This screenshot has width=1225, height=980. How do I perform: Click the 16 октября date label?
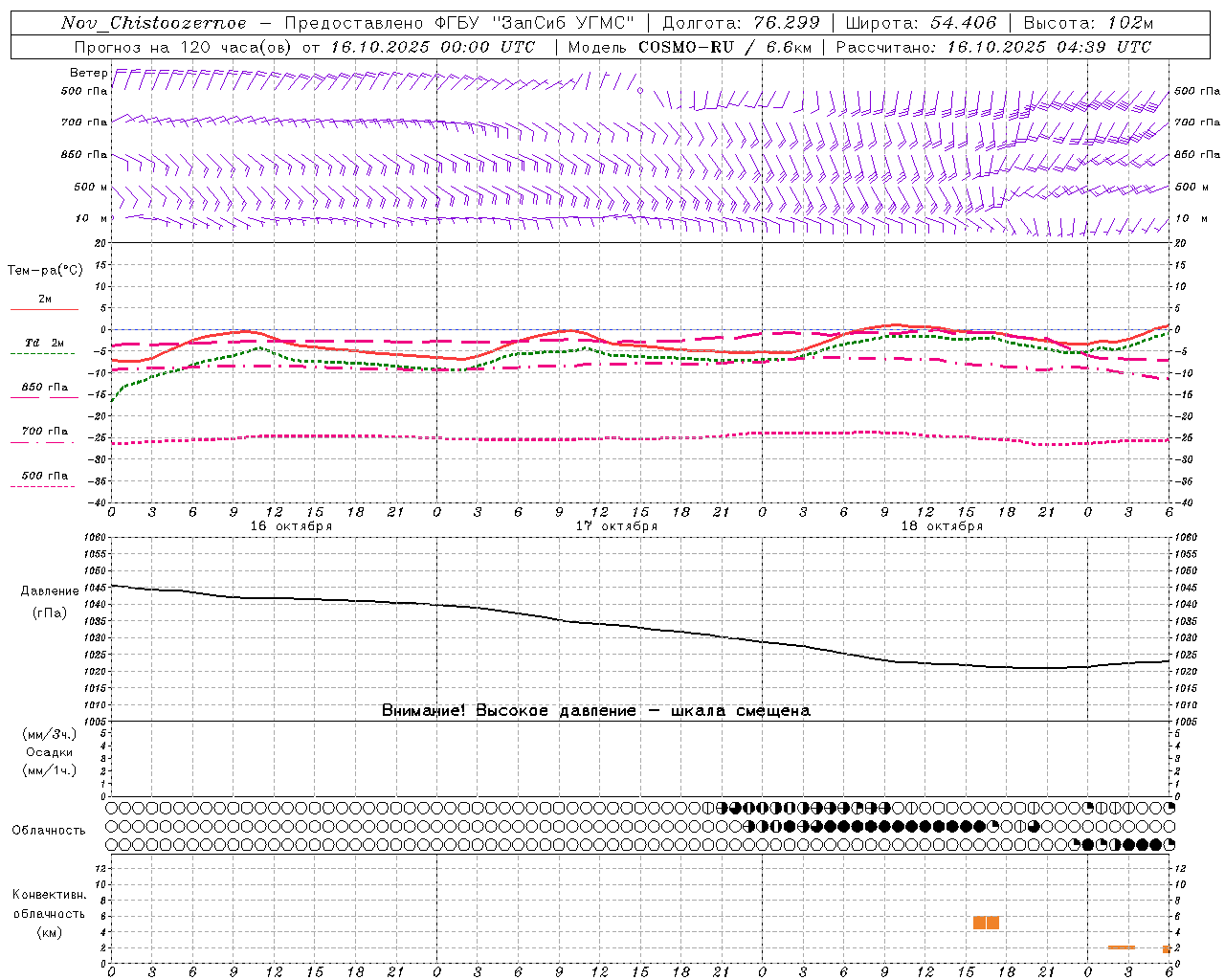tap(291, 526)
